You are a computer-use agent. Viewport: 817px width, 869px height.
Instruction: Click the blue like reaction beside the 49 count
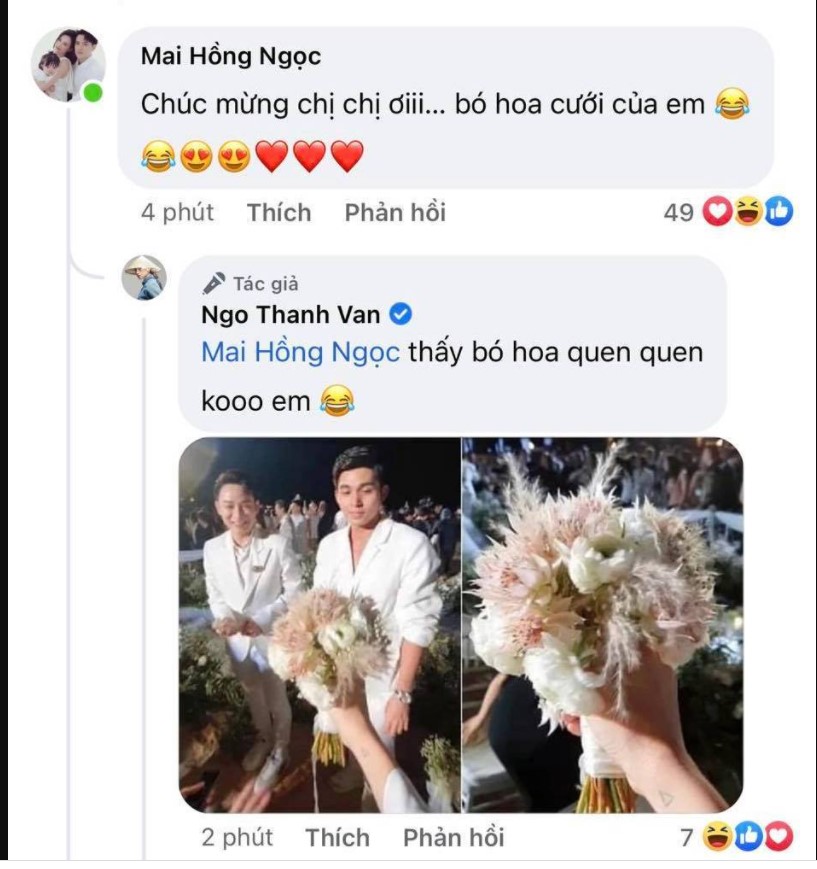(778, 213)
